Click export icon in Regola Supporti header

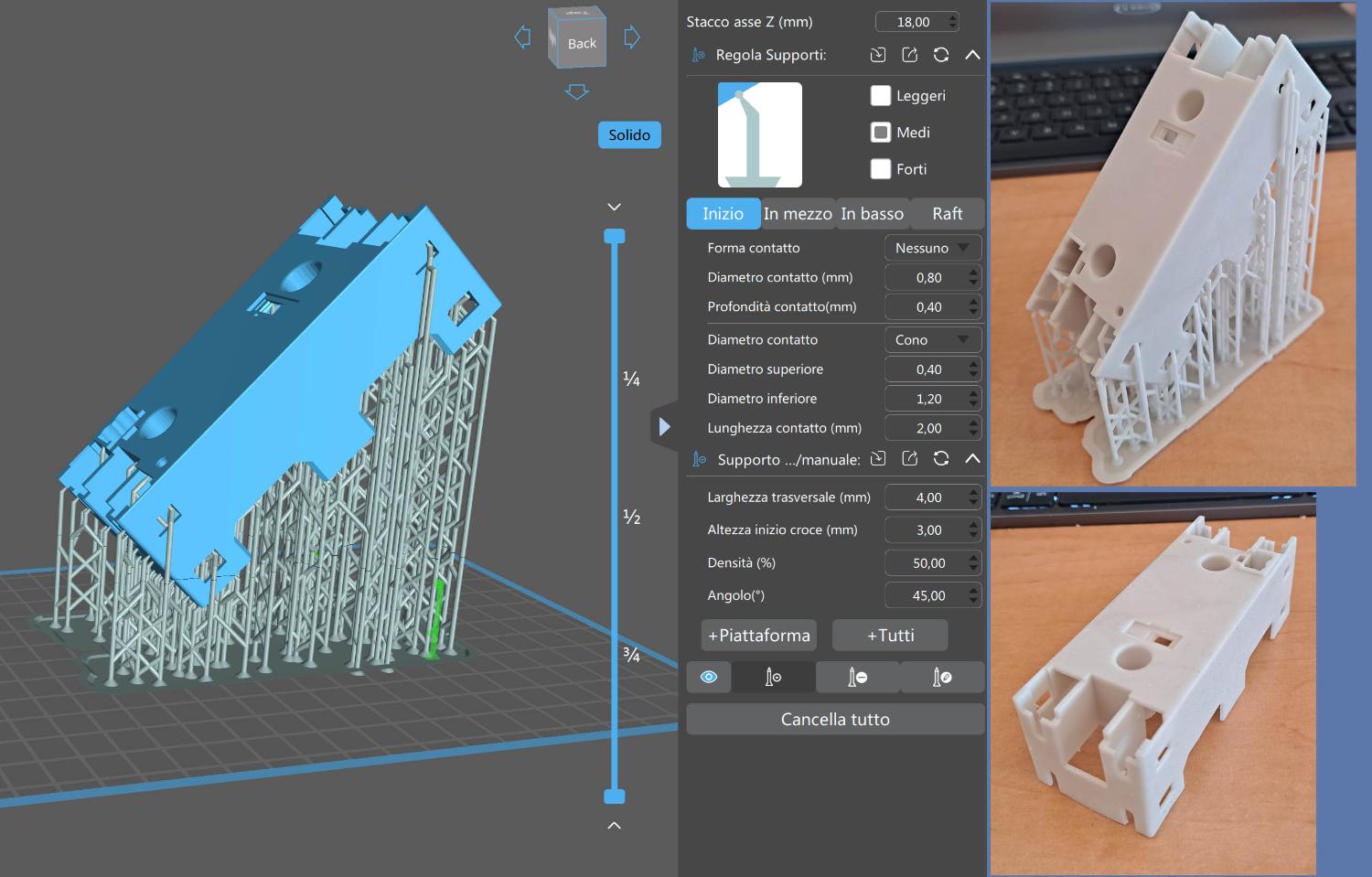909,55
